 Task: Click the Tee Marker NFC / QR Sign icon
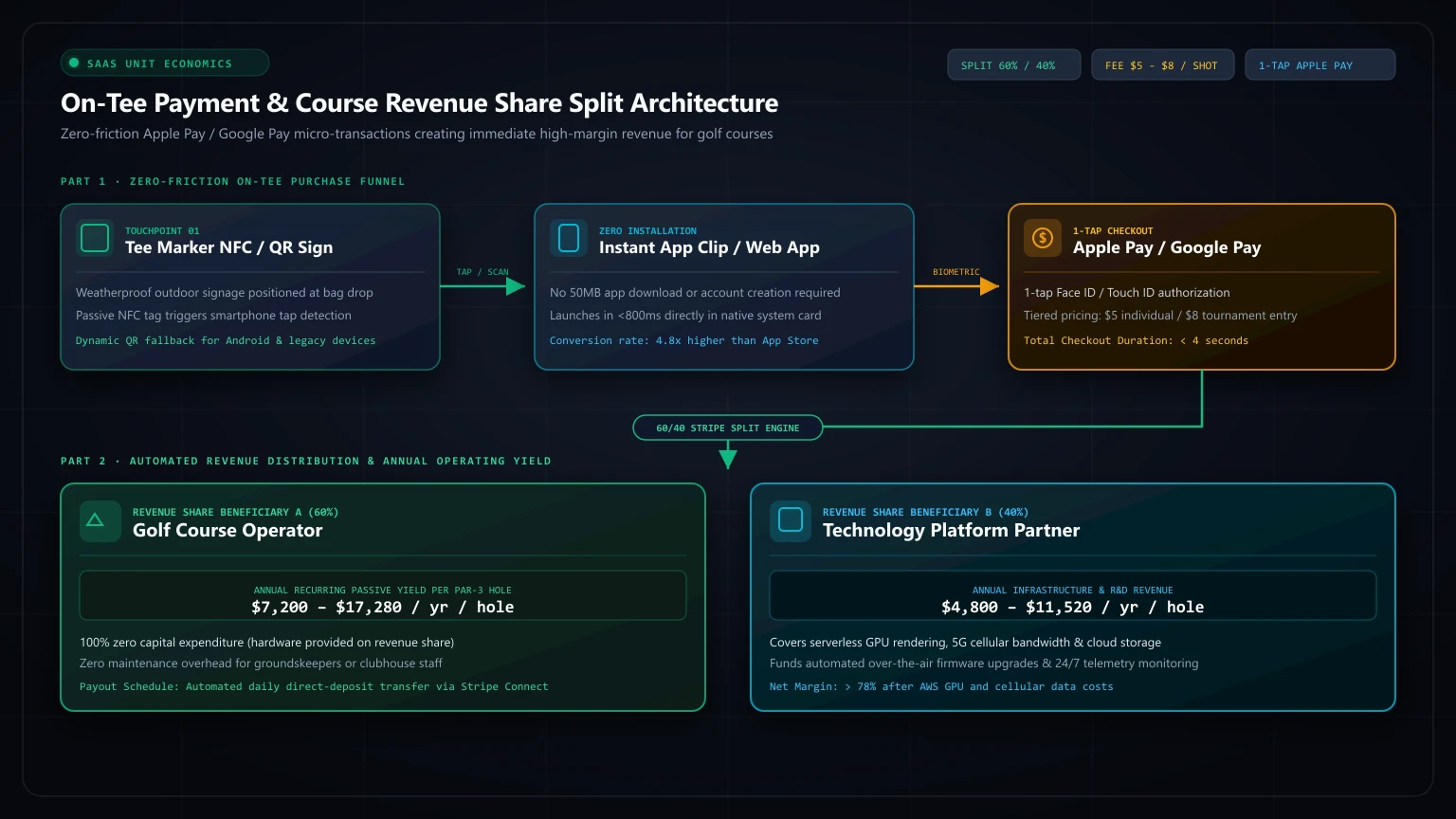tap(95, 238)
